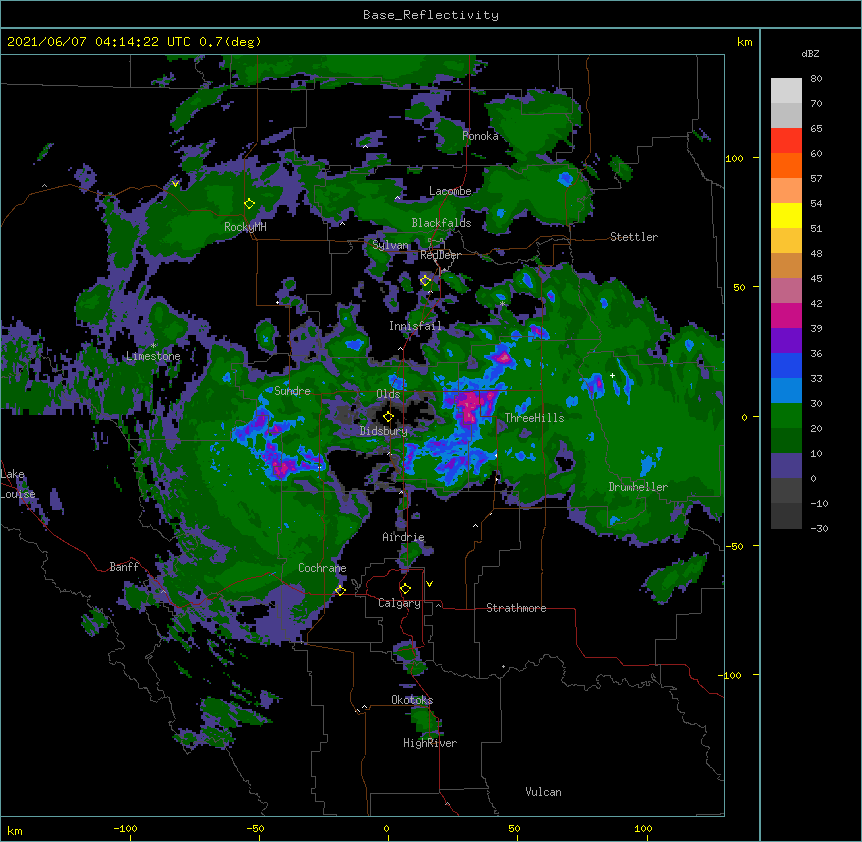
Task: Click the yellow diamond marker above RockyMH
Action: pos(250,204)
